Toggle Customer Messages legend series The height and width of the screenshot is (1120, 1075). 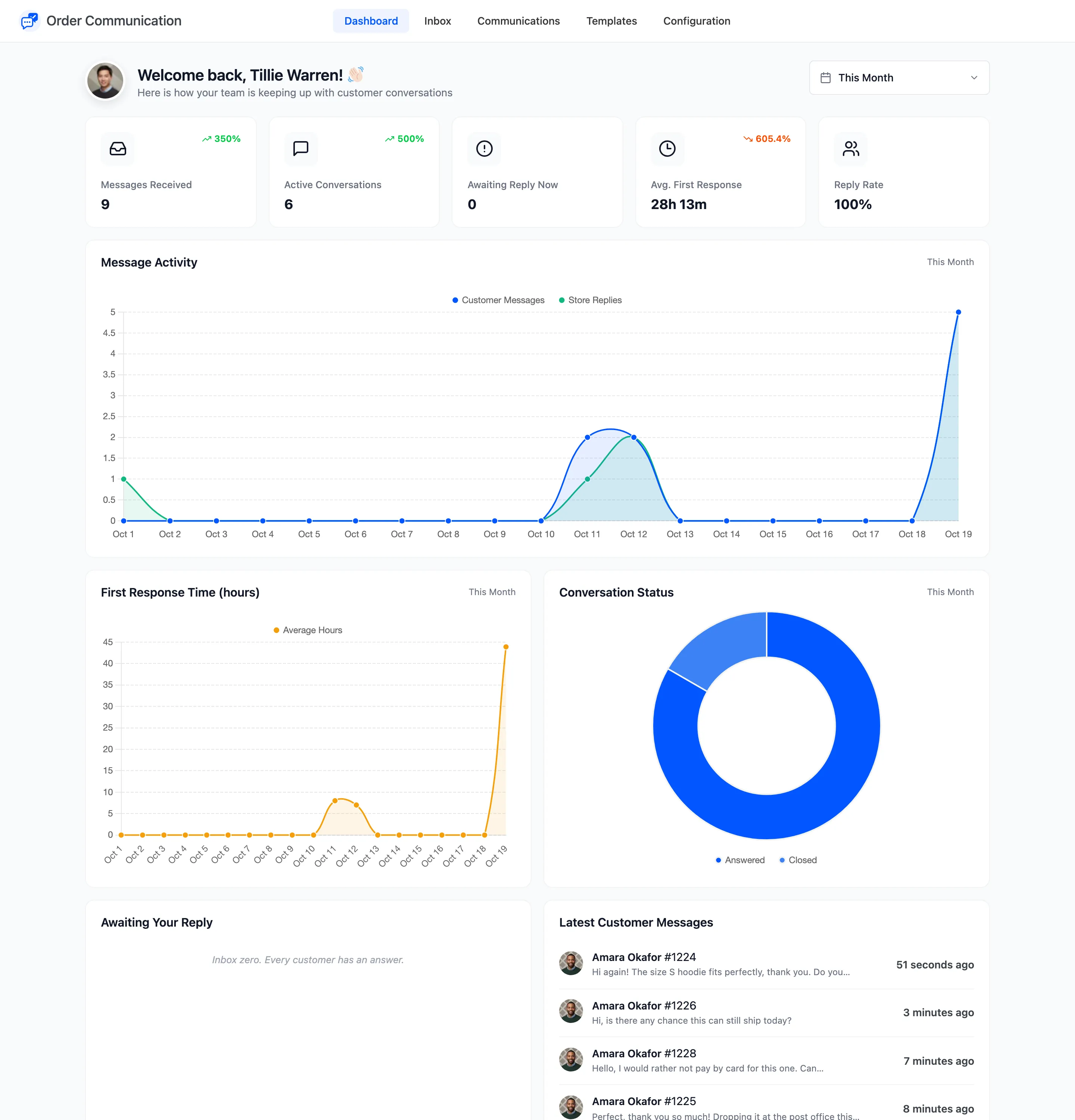tap(498, 300)
